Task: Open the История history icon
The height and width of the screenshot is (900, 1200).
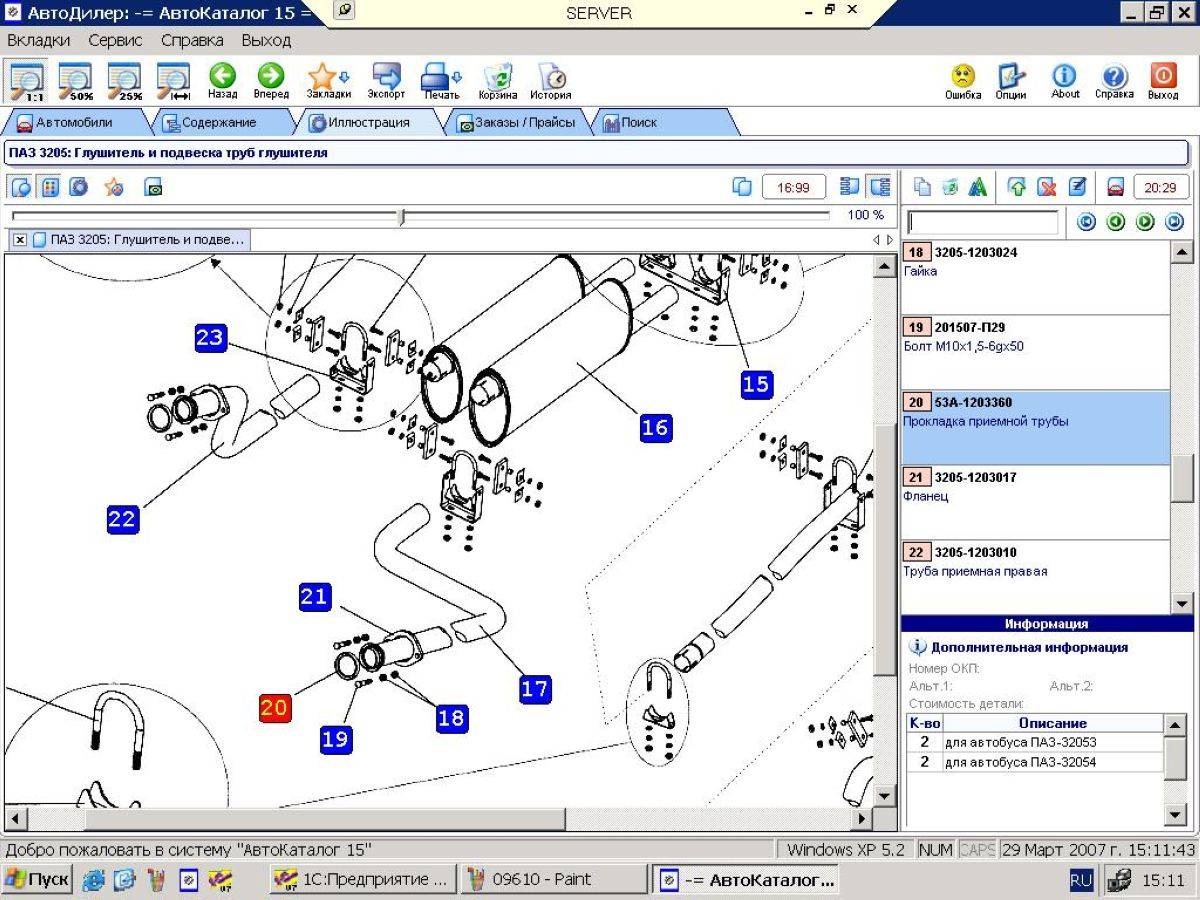Action: pyautogui.click(x=551, y=81)
